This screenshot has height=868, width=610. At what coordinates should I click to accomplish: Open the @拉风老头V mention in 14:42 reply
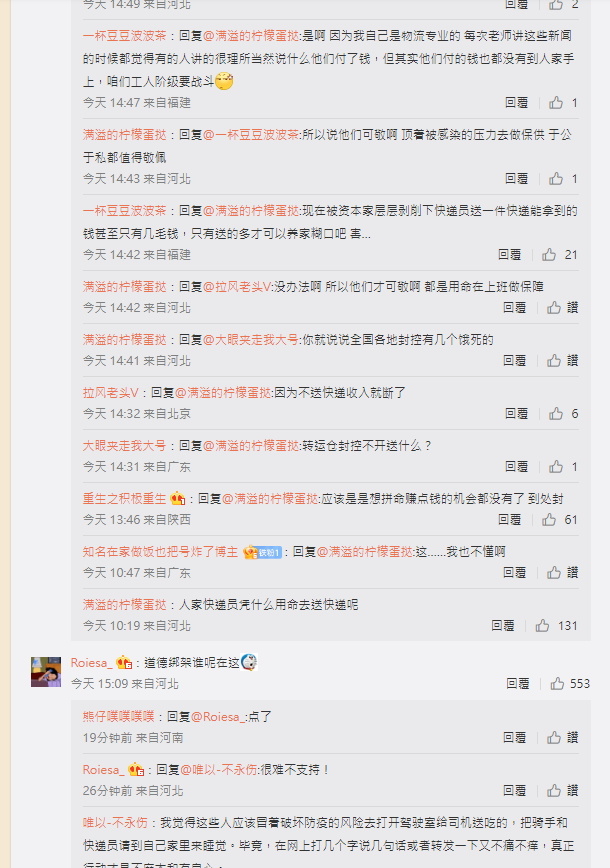[x=237, y=286]
